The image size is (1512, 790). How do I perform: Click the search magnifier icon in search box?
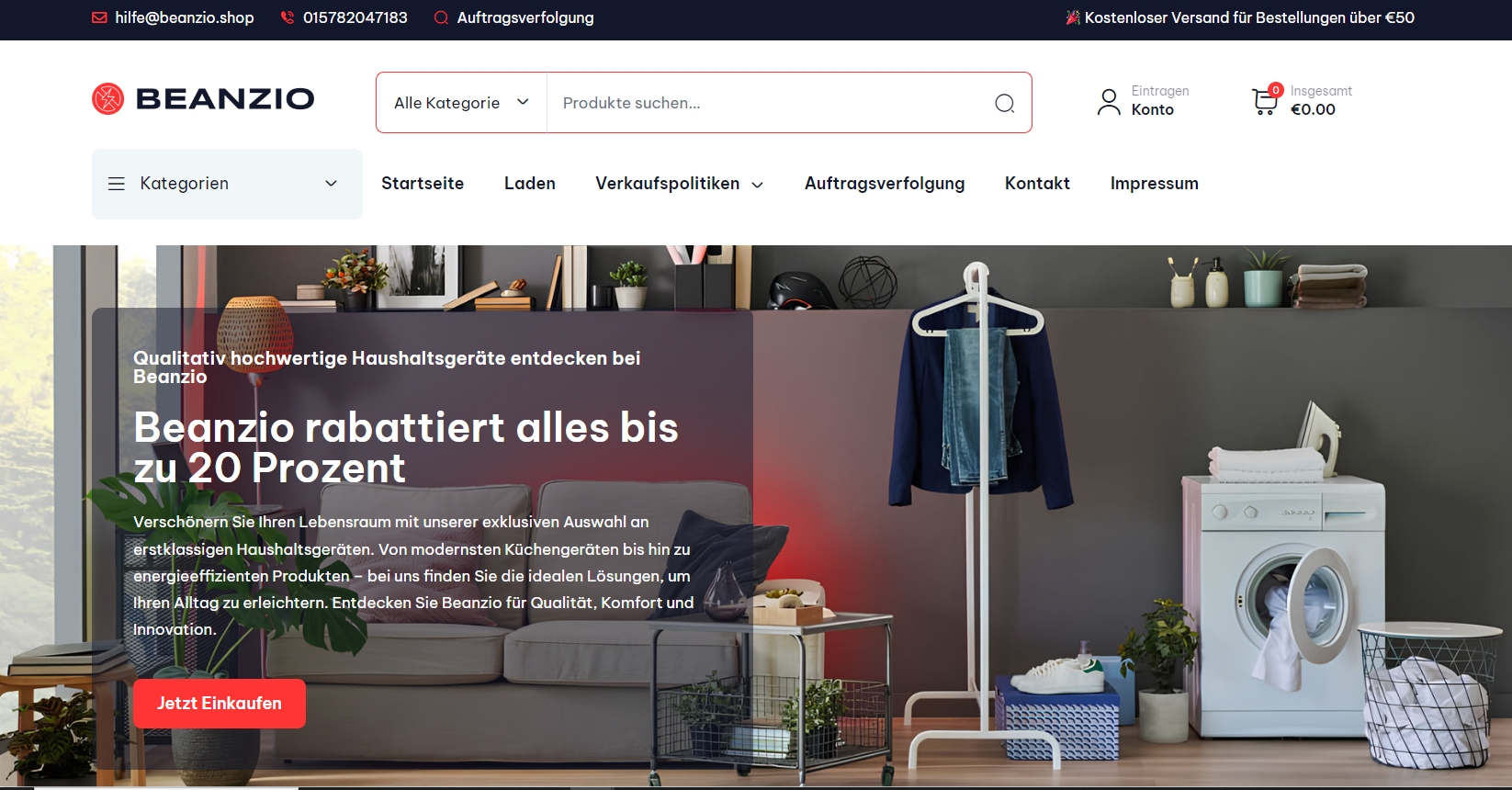[x=1005, y=103]
